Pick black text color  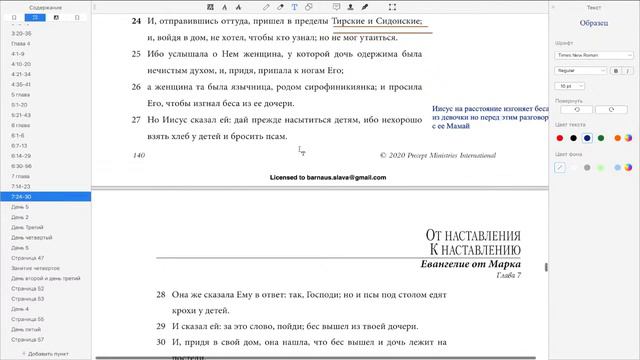pyautogui.click(x=573, y=138)
